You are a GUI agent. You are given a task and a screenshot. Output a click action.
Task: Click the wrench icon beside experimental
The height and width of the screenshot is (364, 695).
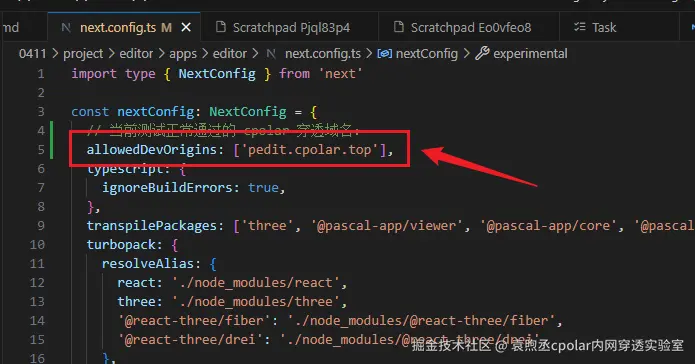point(482,53)
